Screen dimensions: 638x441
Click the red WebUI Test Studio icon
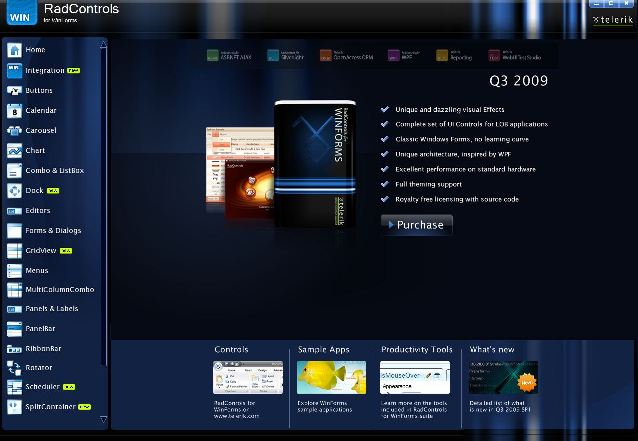[494, 55]
